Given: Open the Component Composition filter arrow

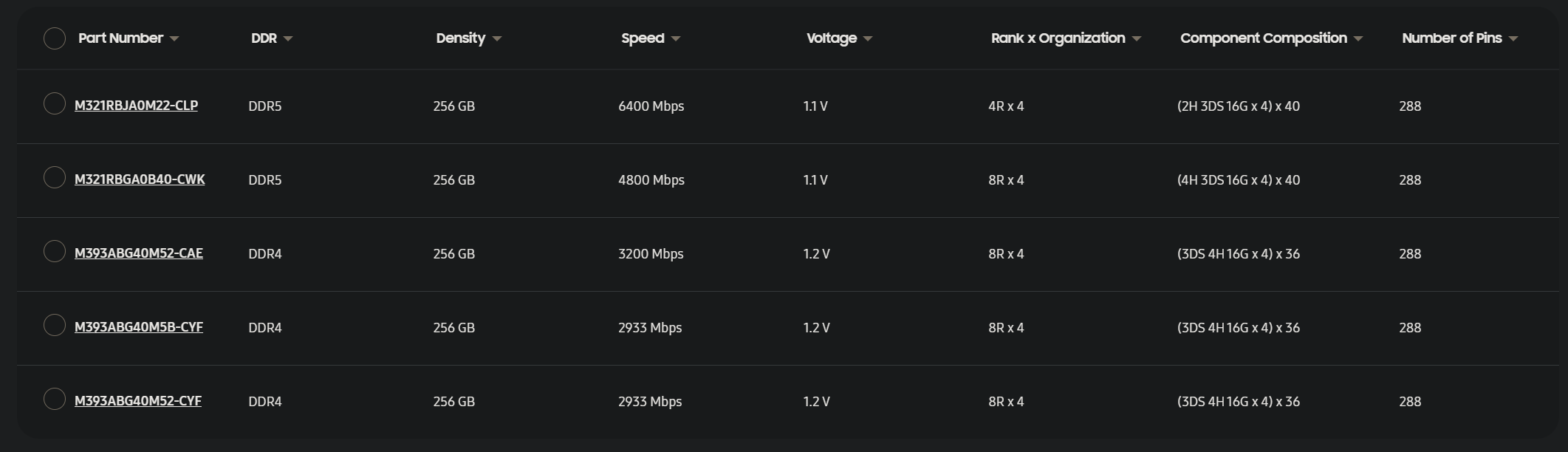Looking at the screenshot, I should pos(1358,39).
